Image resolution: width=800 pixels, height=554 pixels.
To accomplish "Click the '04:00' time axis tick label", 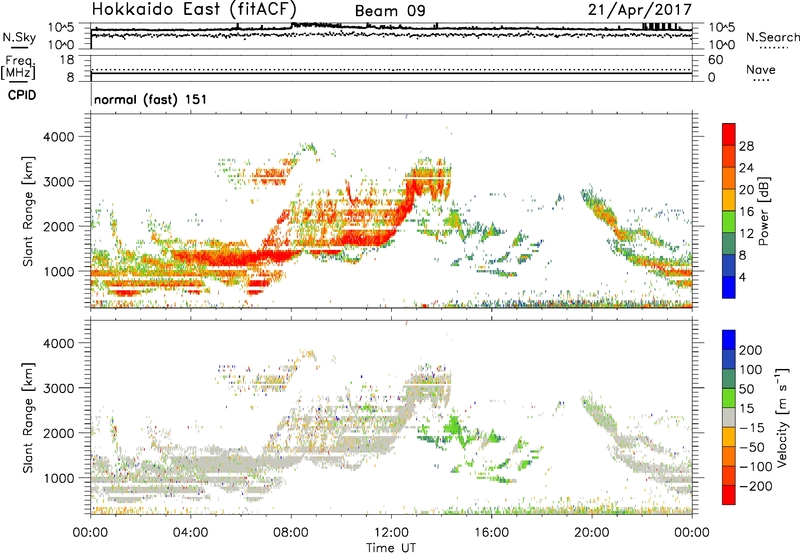I will coord(191,533).
